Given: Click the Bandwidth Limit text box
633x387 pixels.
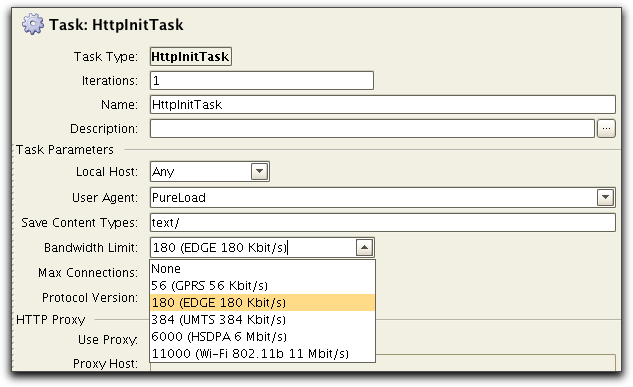Looking at the screenshot, I should pos(253,247).
